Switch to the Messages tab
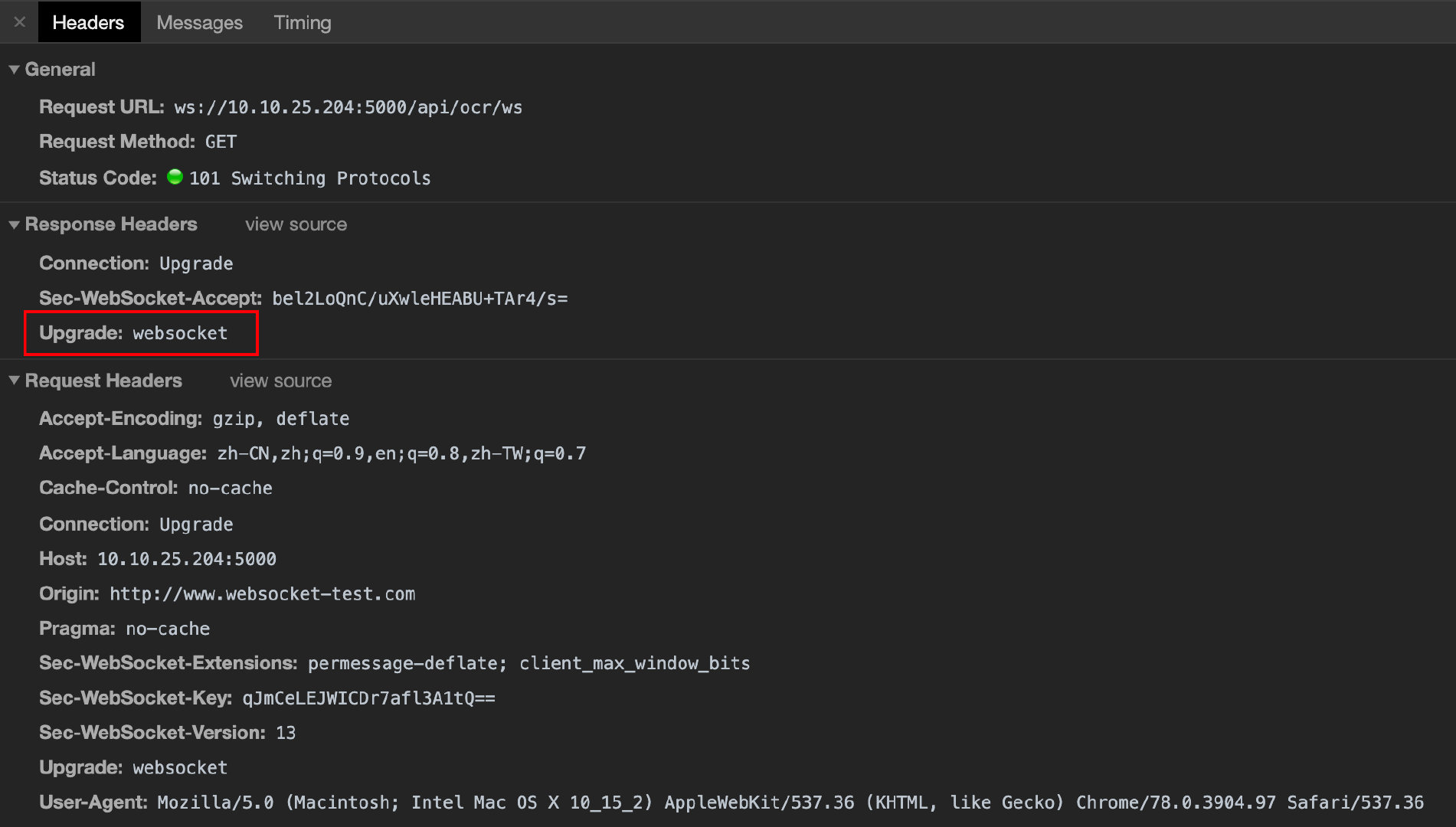Viewport: 1456px width, 827px height. (x=199, y=23)
